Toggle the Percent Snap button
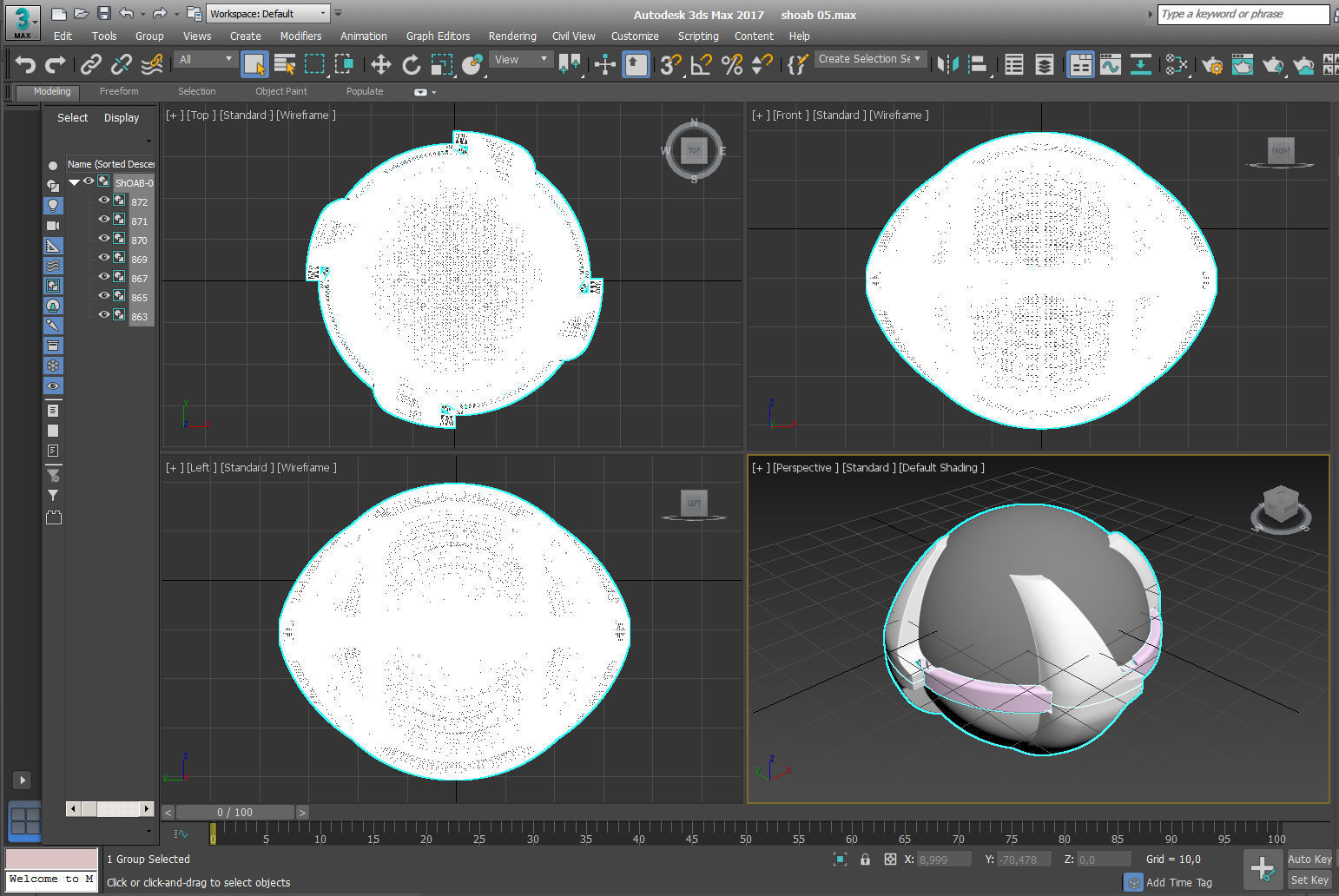 pos(732,64)
